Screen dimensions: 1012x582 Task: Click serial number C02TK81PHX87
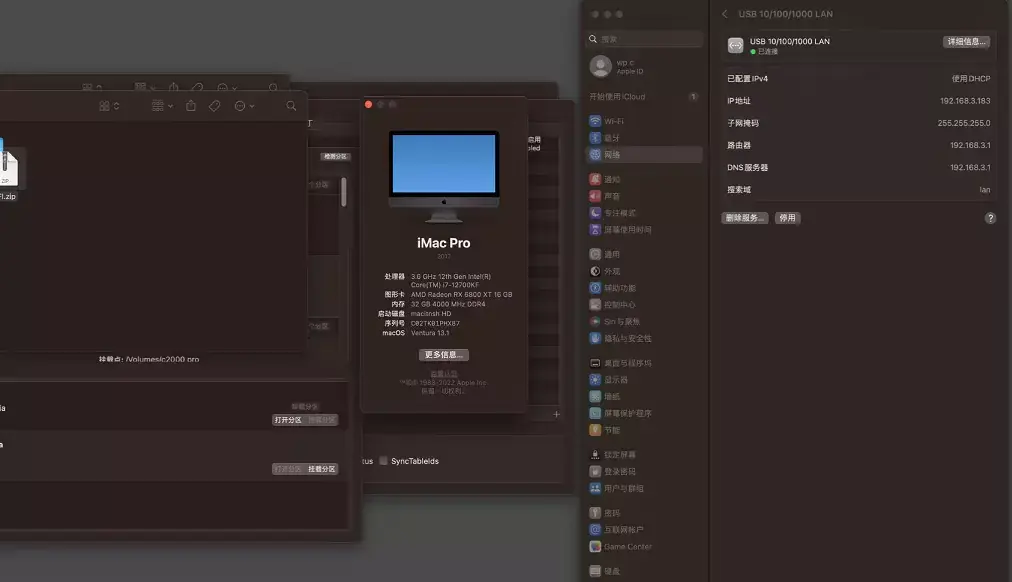[435, 324]
